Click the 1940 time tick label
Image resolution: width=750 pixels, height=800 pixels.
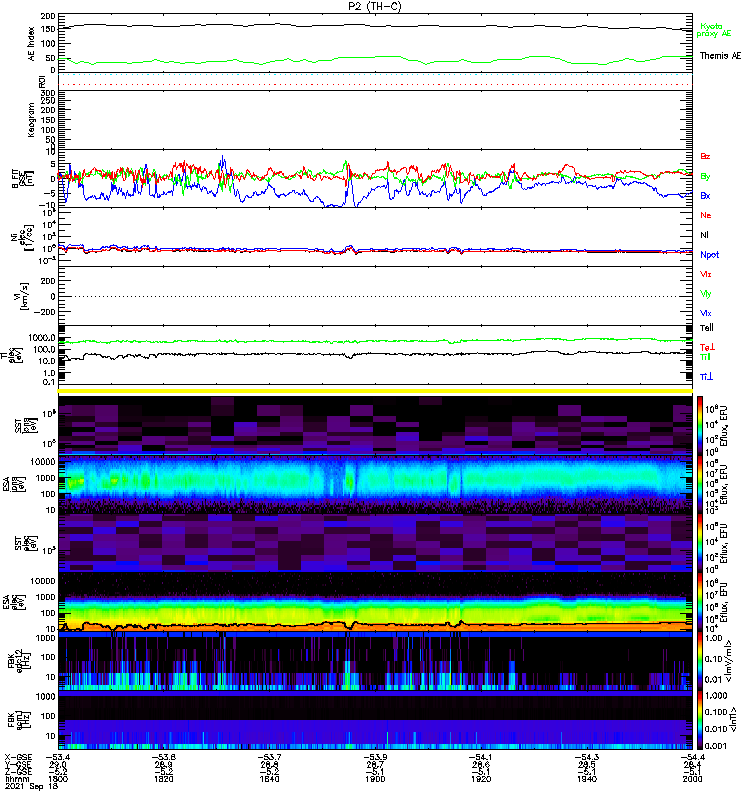click(x=587, y=779)
